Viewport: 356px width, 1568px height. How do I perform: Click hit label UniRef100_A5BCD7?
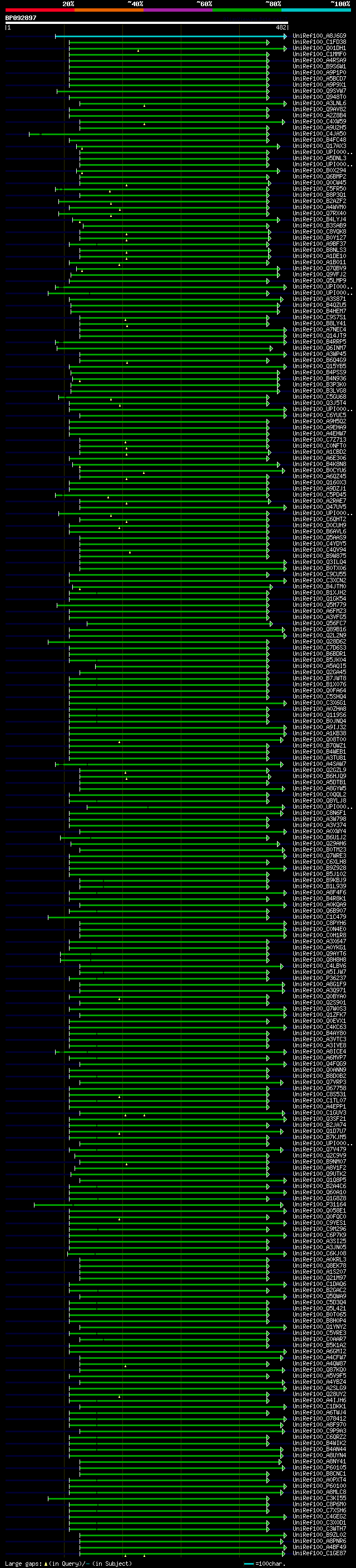coord(319,78)
